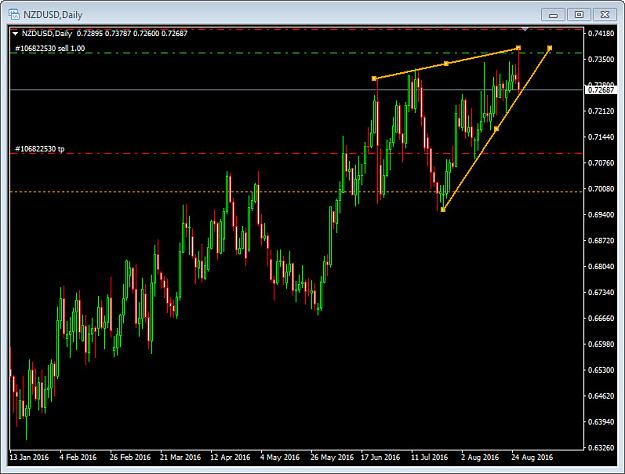The image size is (625, 474).
Task: Minimize the NZDUSD,Daily chart window
Action: click(x=553, y=15)
